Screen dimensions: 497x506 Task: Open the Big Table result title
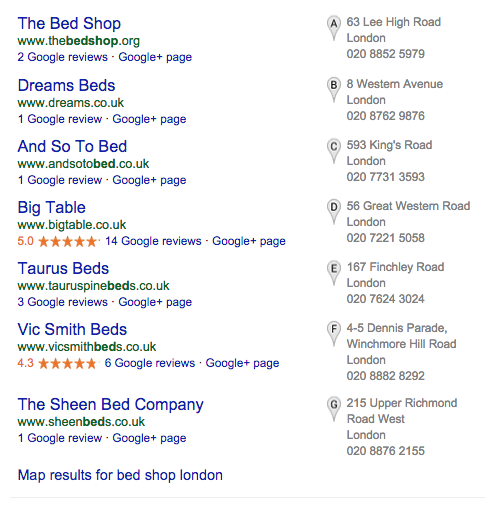(52, 208)
